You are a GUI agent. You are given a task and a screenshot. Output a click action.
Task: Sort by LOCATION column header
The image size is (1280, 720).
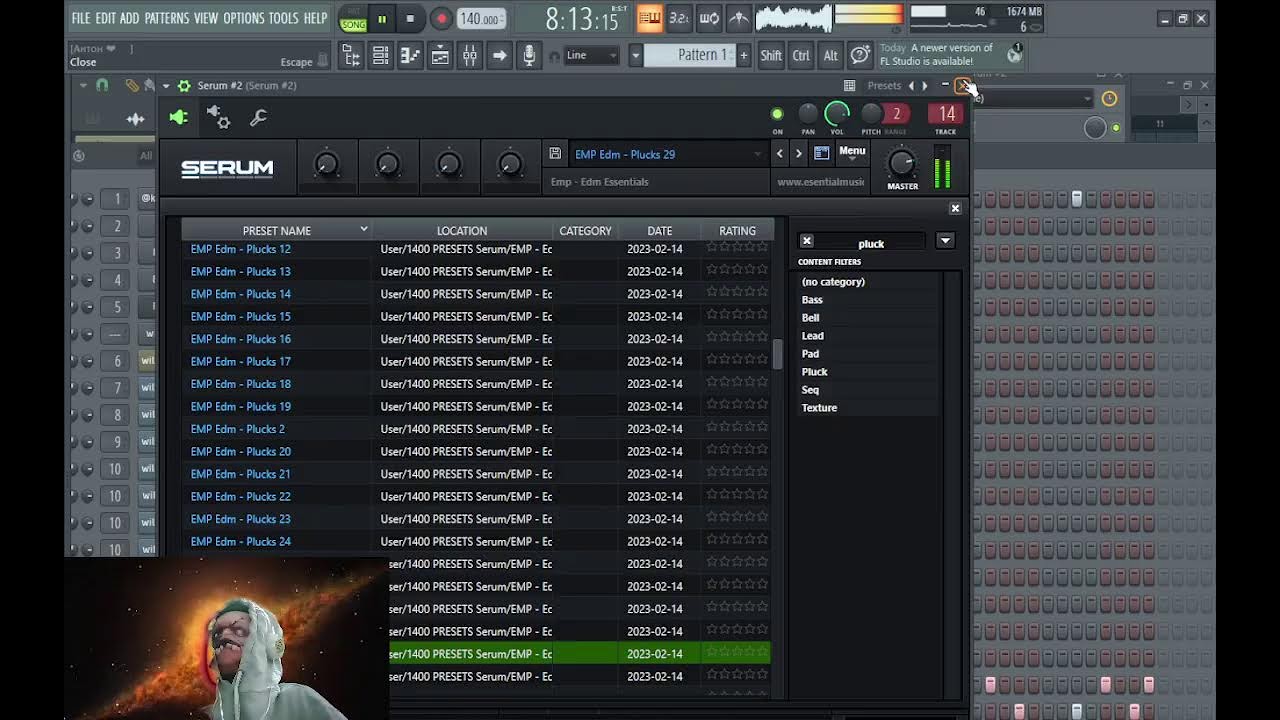462,231
